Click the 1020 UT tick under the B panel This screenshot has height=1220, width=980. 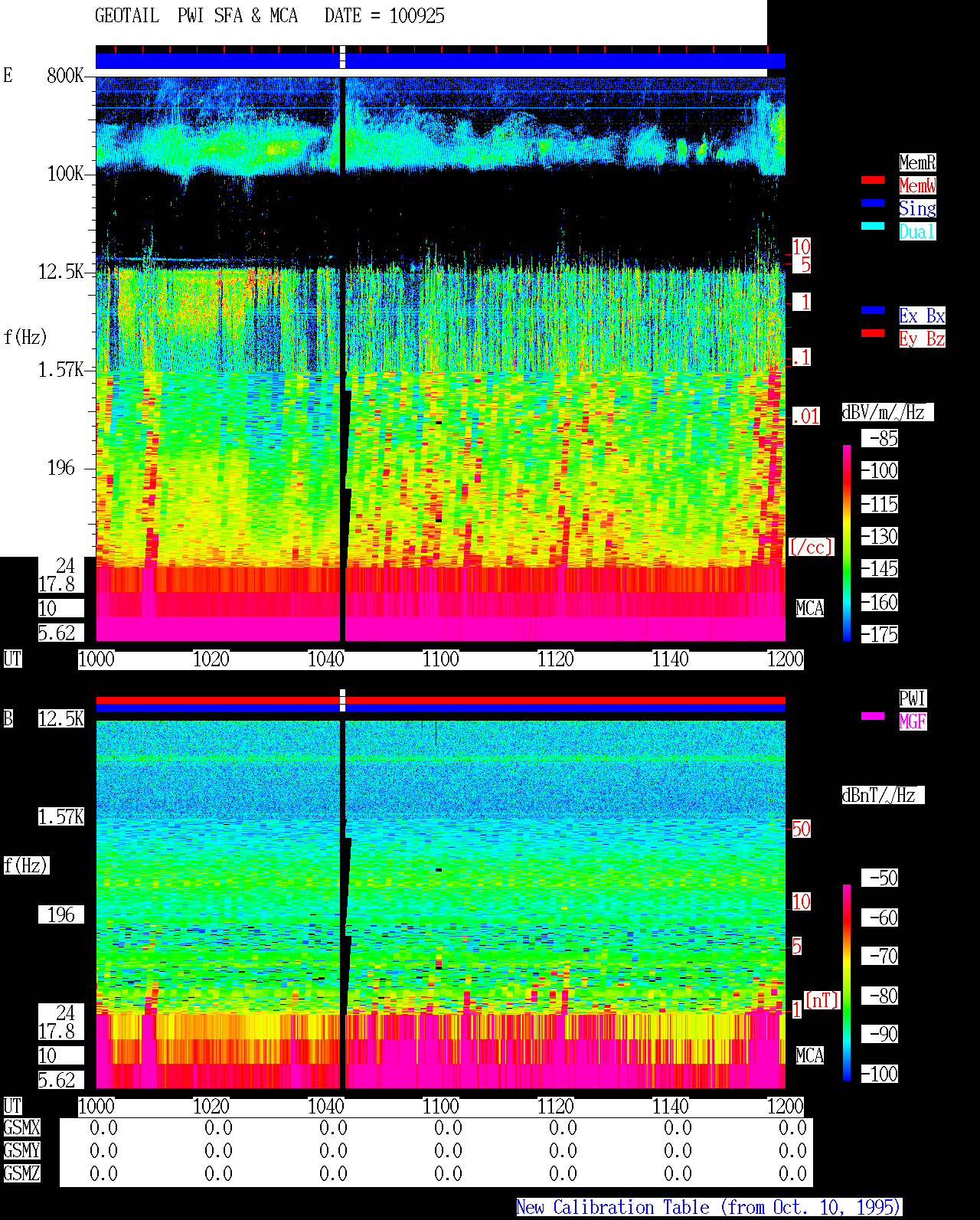211,1107
